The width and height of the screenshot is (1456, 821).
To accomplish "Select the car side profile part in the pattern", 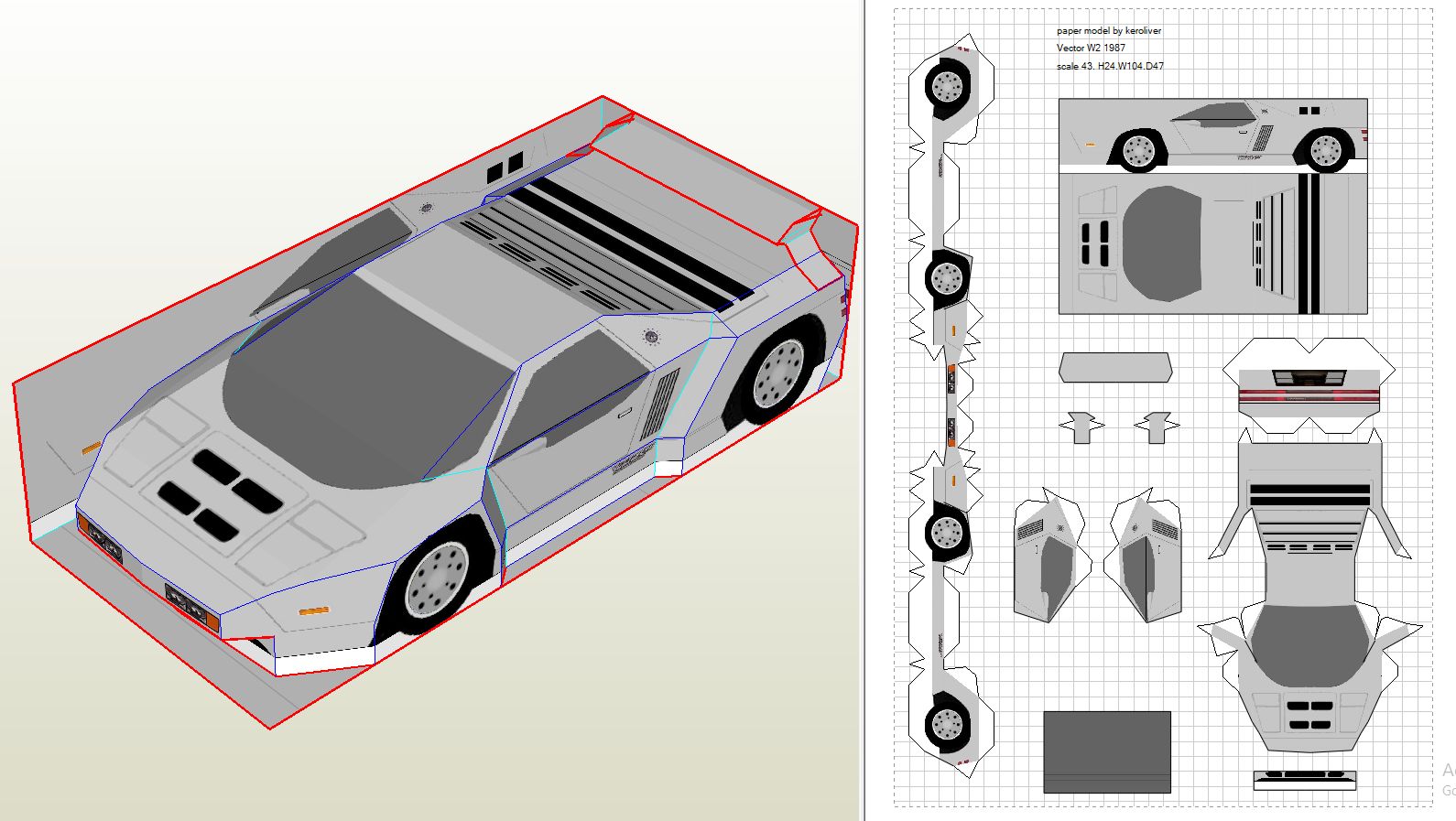I will point(1212,134).
